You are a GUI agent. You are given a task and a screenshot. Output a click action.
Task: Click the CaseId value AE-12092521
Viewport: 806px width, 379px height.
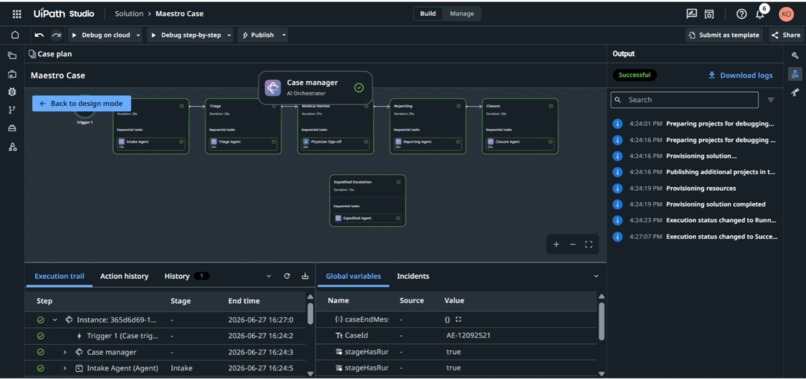click(468, 335)
